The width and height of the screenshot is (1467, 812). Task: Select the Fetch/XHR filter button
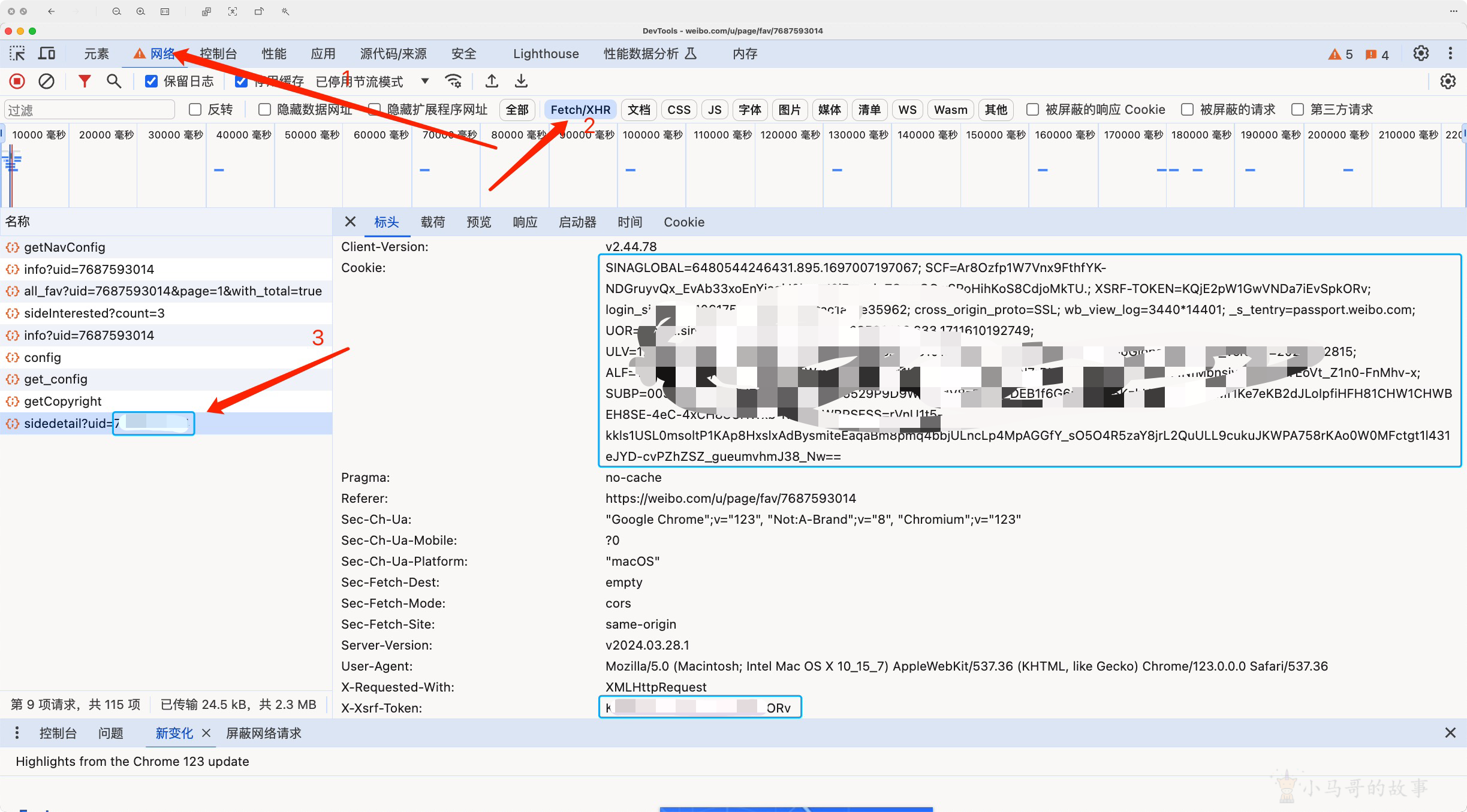tap(580, 110)
